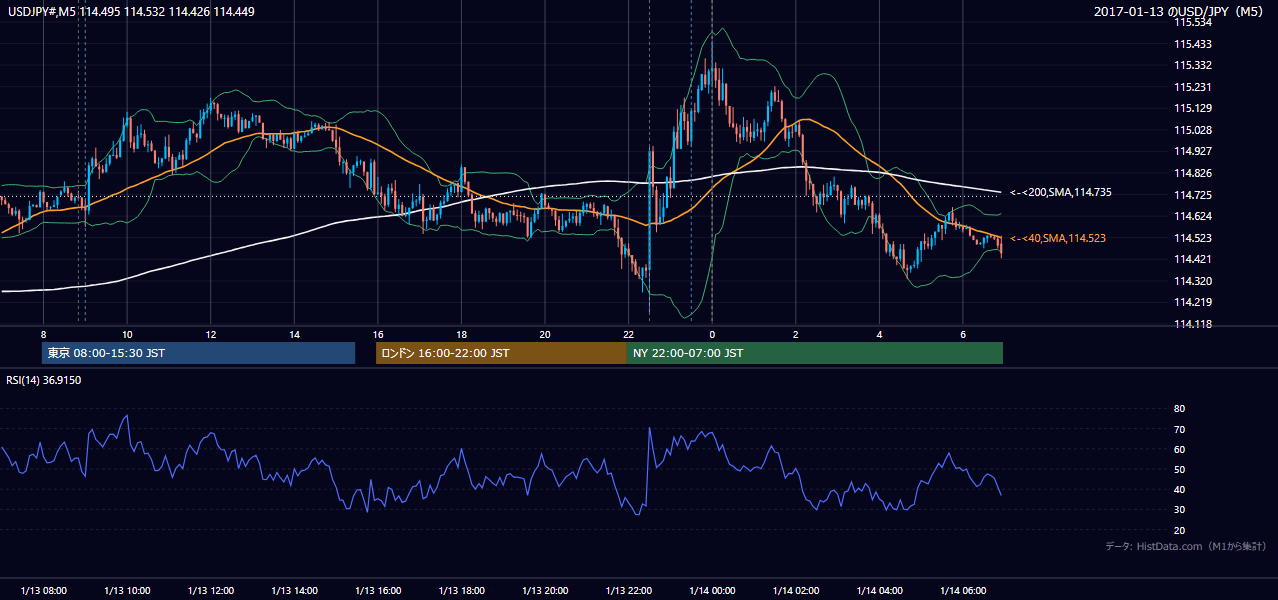
Task: Select the 1/13 16:00 date label
Action: [377, 591]
